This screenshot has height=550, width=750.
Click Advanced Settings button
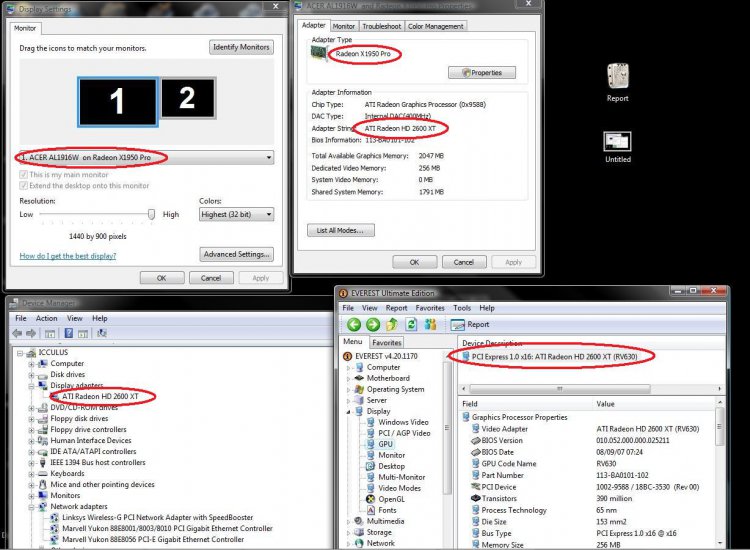(236, 254)
